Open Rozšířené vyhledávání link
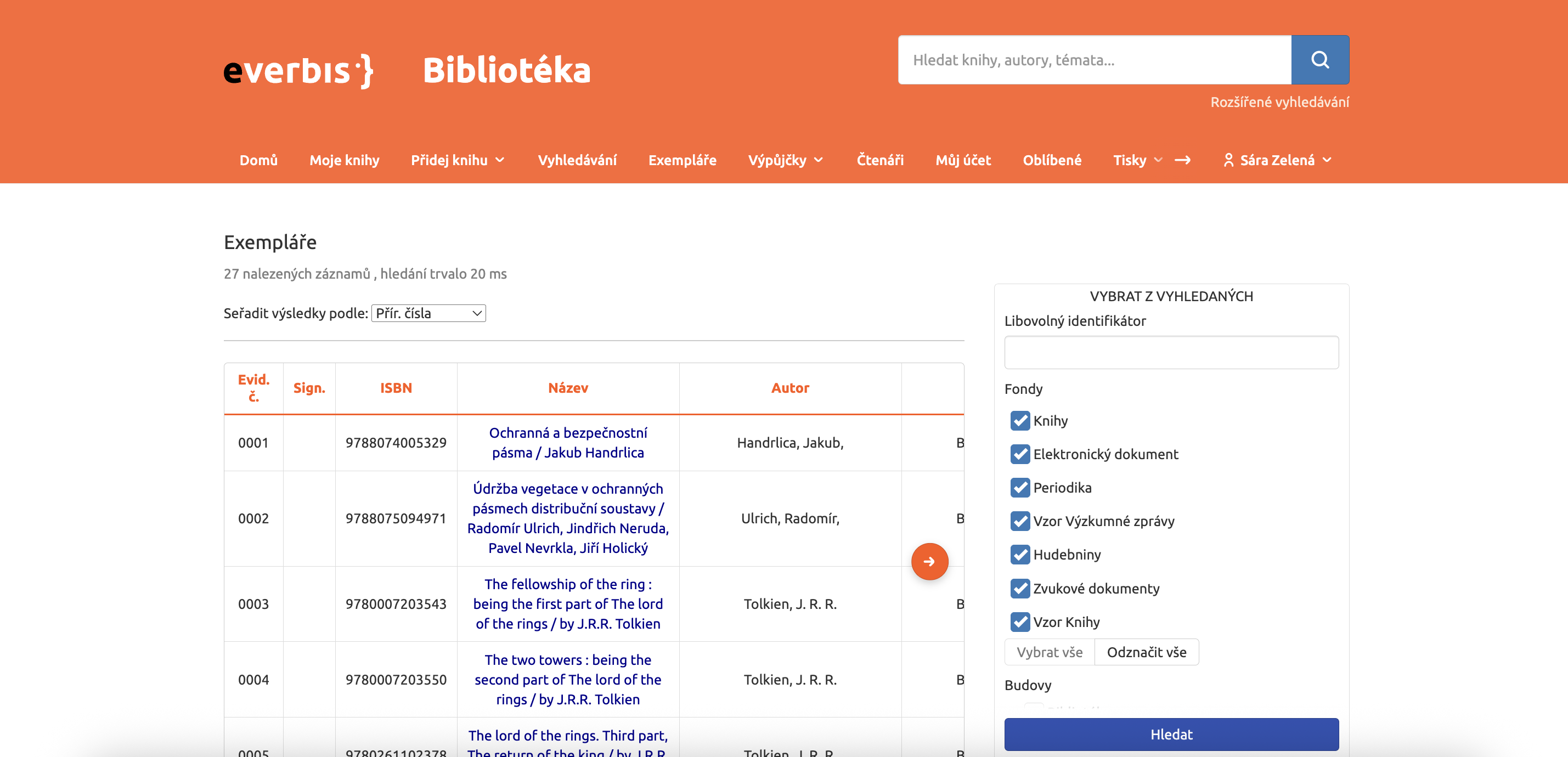This screenshot has width=1568, height=757. pos(1279,102)
